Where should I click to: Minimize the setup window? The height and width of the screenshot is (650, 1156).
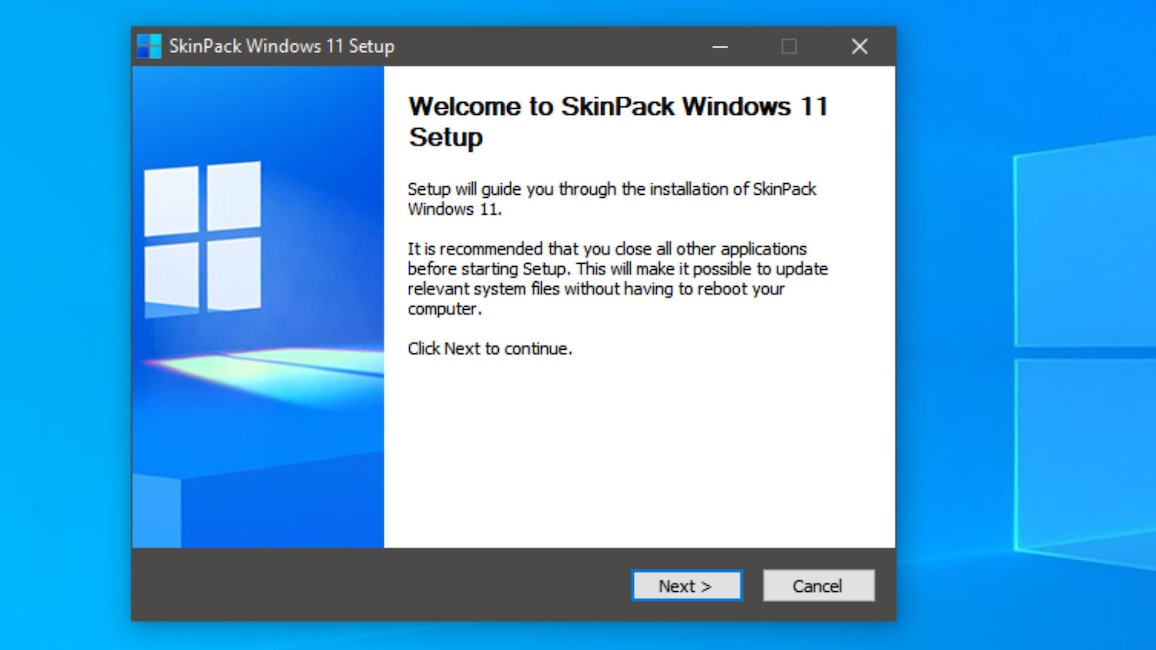(718, 46)
